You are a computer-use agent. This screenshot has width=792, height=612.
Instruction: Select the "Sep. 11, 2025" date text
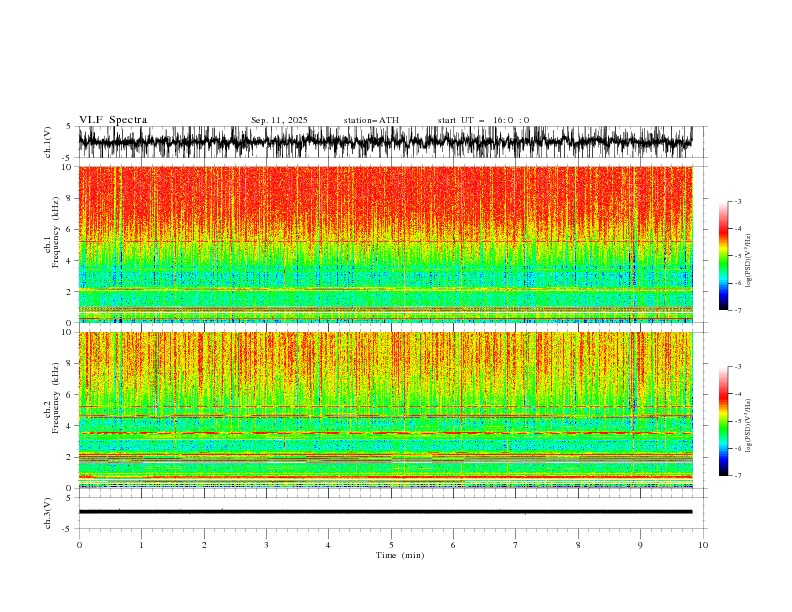click(x=279, y=120)
